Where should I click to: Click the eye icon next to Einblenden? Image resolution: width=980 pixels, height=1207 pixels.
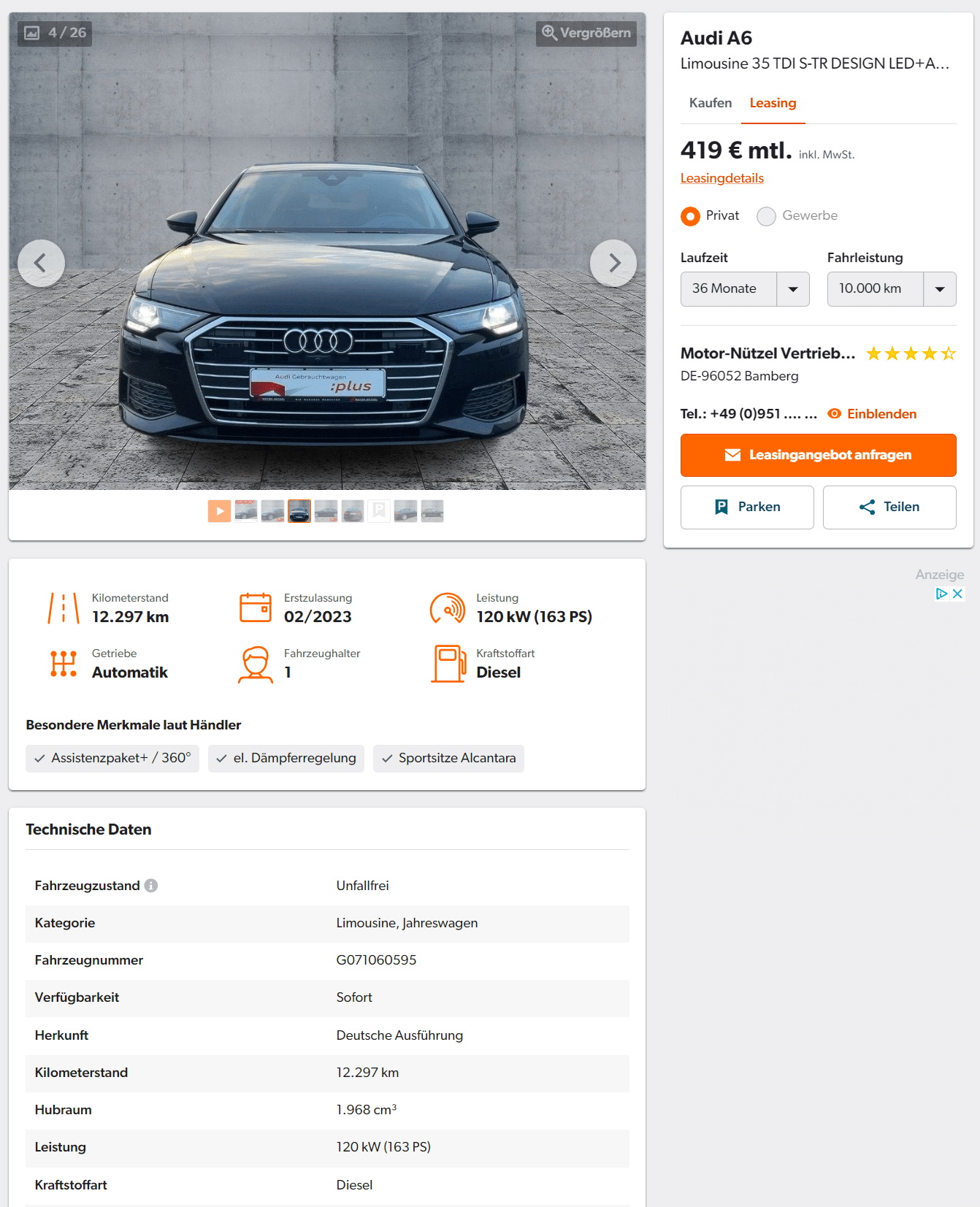click(x=834, y=414)
